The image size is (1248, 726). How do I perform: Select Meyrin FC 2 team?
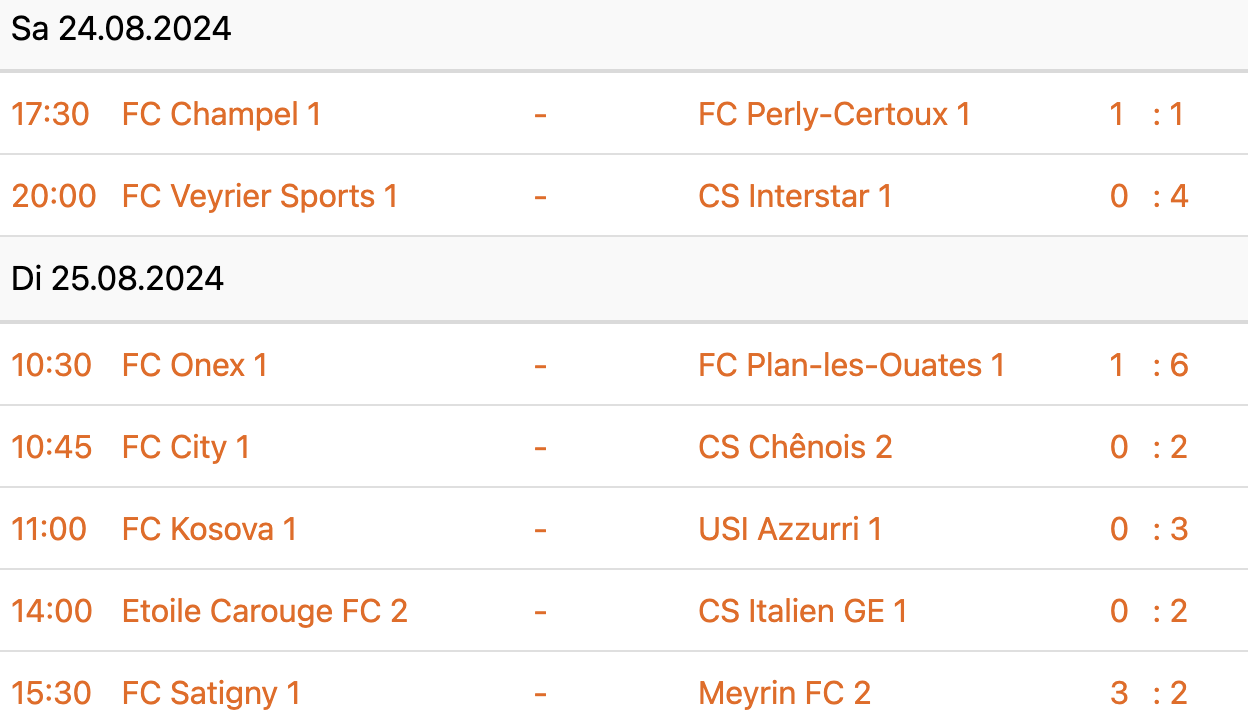(785, 693)
